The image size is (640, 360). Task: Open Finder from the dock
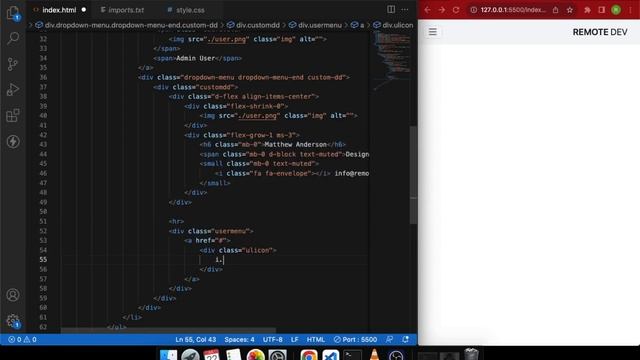[168, 355]
